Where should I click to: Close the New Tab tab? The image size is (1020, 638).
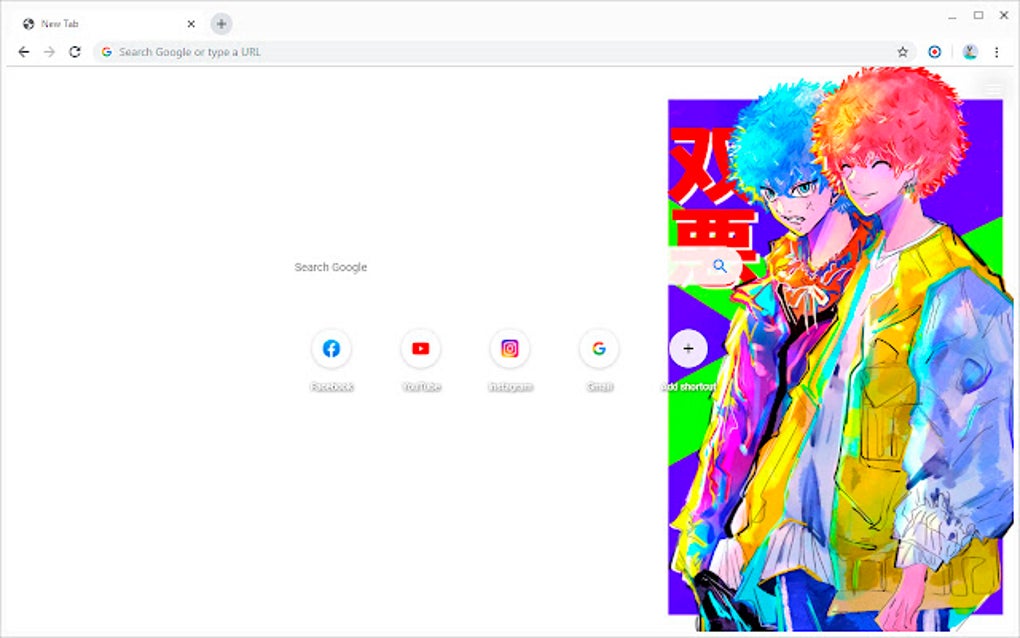click(191, 24)
